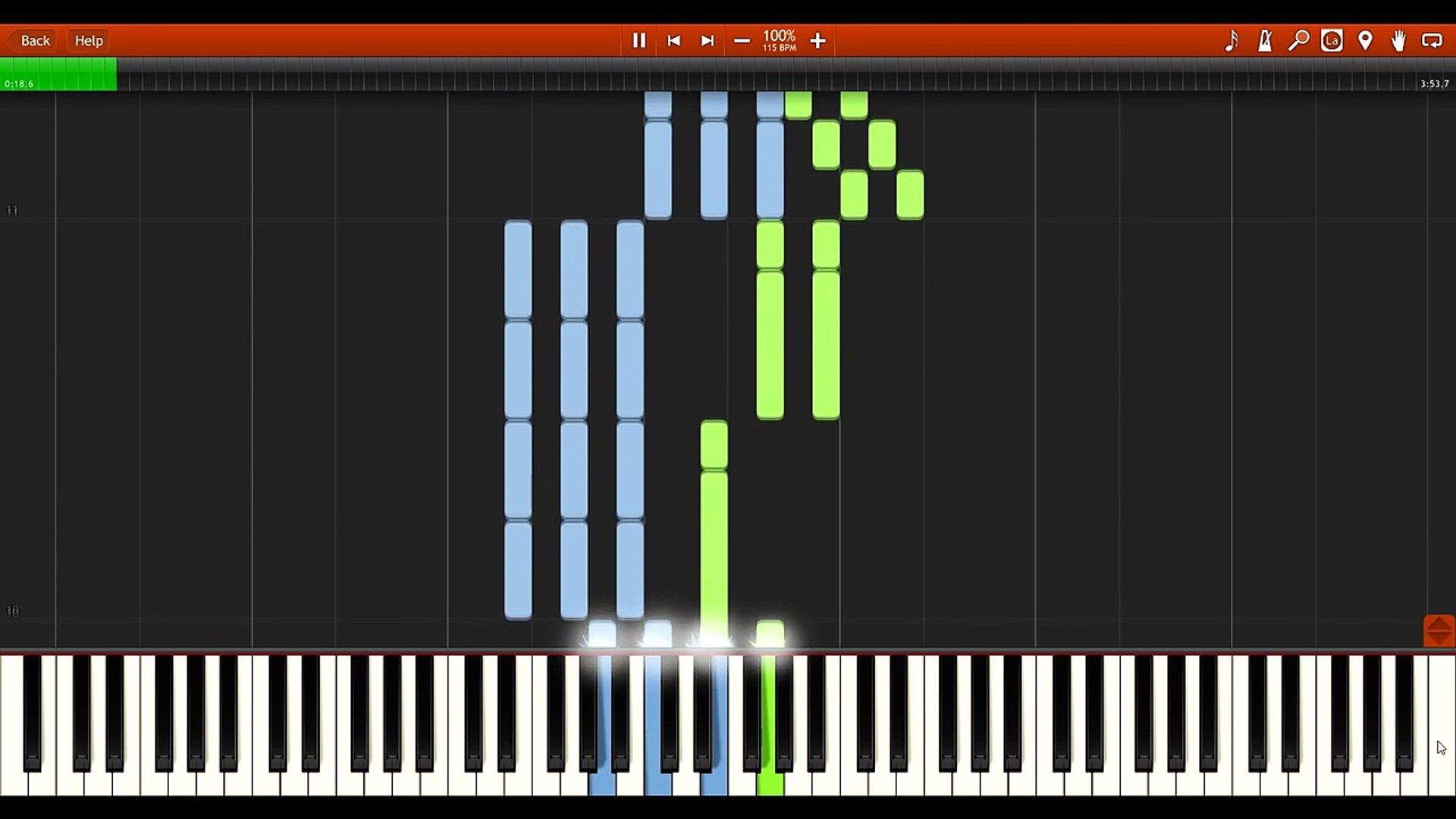The height and width of the screenshot is (819, 1456).
Task: Click the 100% 115 BPM speed display
Action: tap(780, 41)
